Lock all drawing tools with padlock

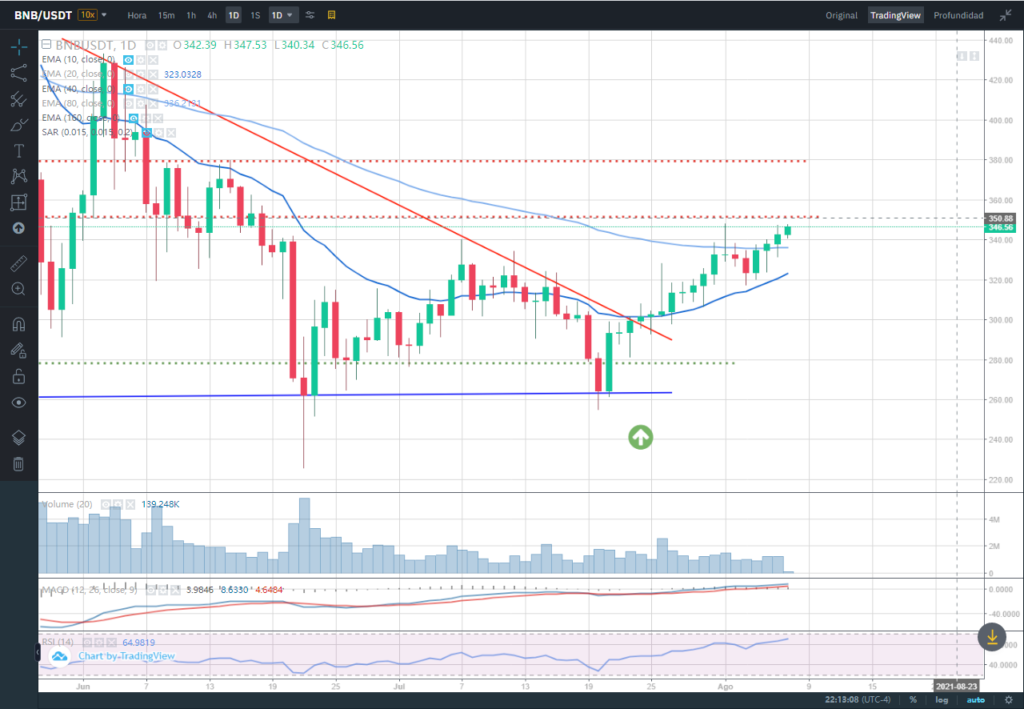pos(18,377)
